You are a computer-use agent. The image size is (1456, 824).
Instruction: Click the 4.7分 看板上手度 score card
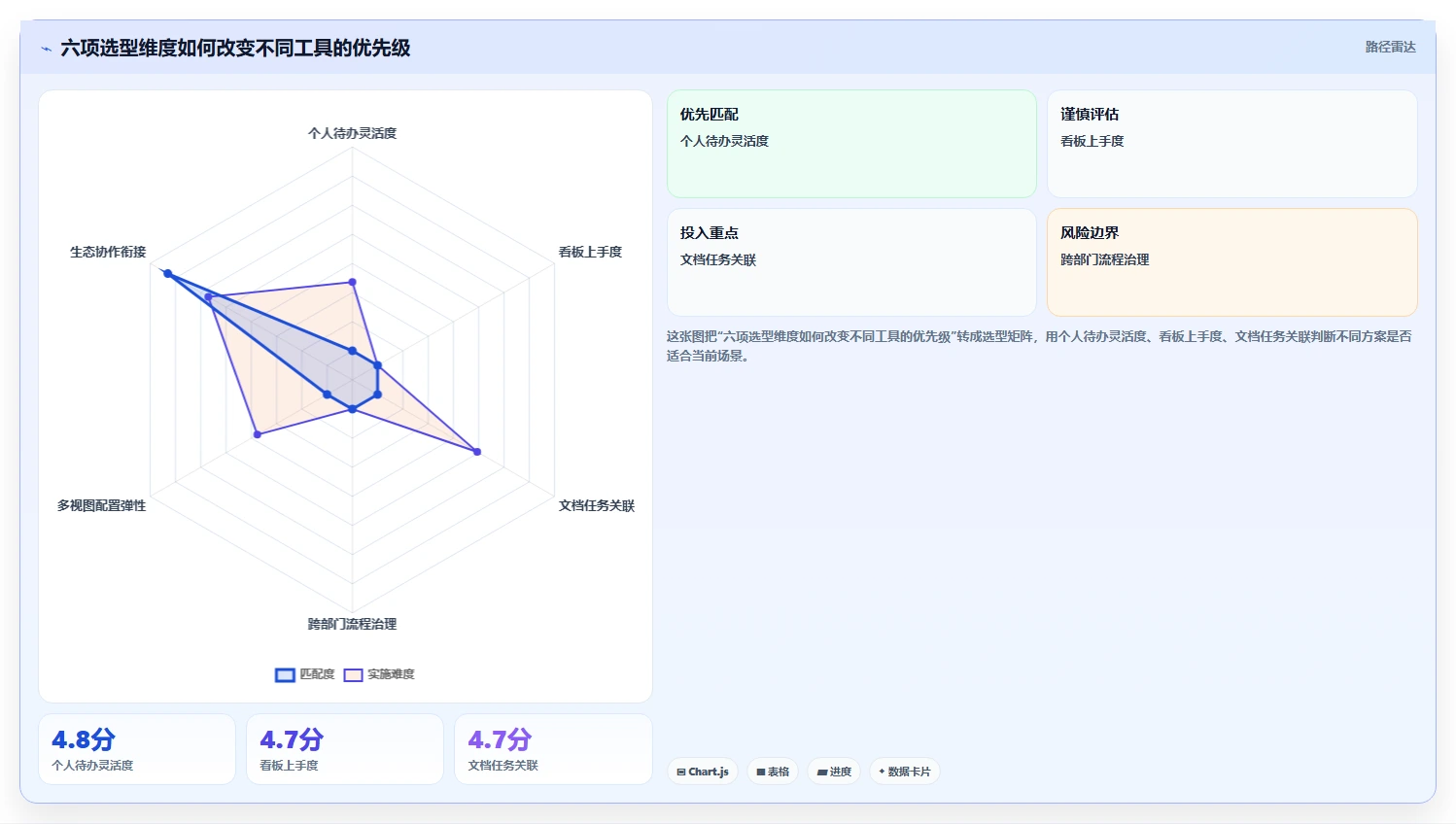click(345, 749)
